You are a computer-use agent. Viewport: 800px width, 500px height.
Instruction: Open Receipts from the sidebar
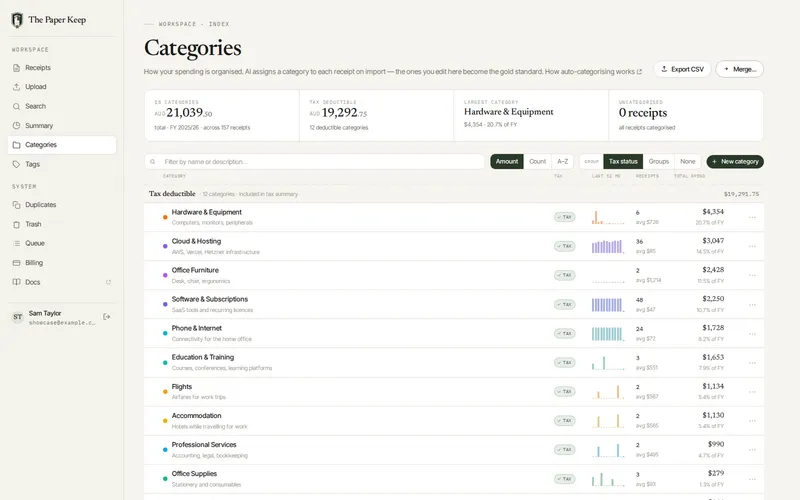coord(62,68)
